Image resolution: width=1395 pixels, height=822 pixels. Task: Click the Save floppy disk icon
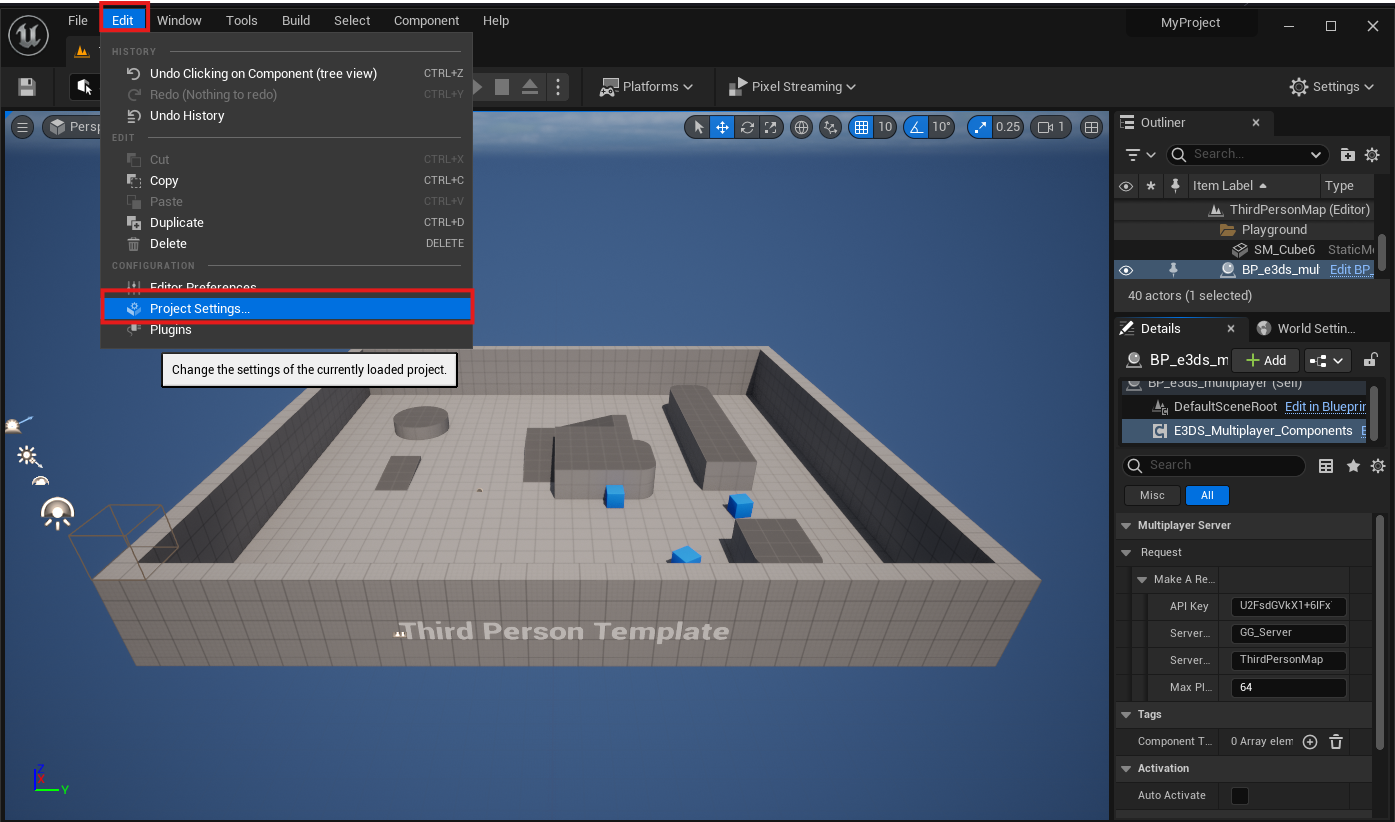pyautogui.click(x=27, y=87)
